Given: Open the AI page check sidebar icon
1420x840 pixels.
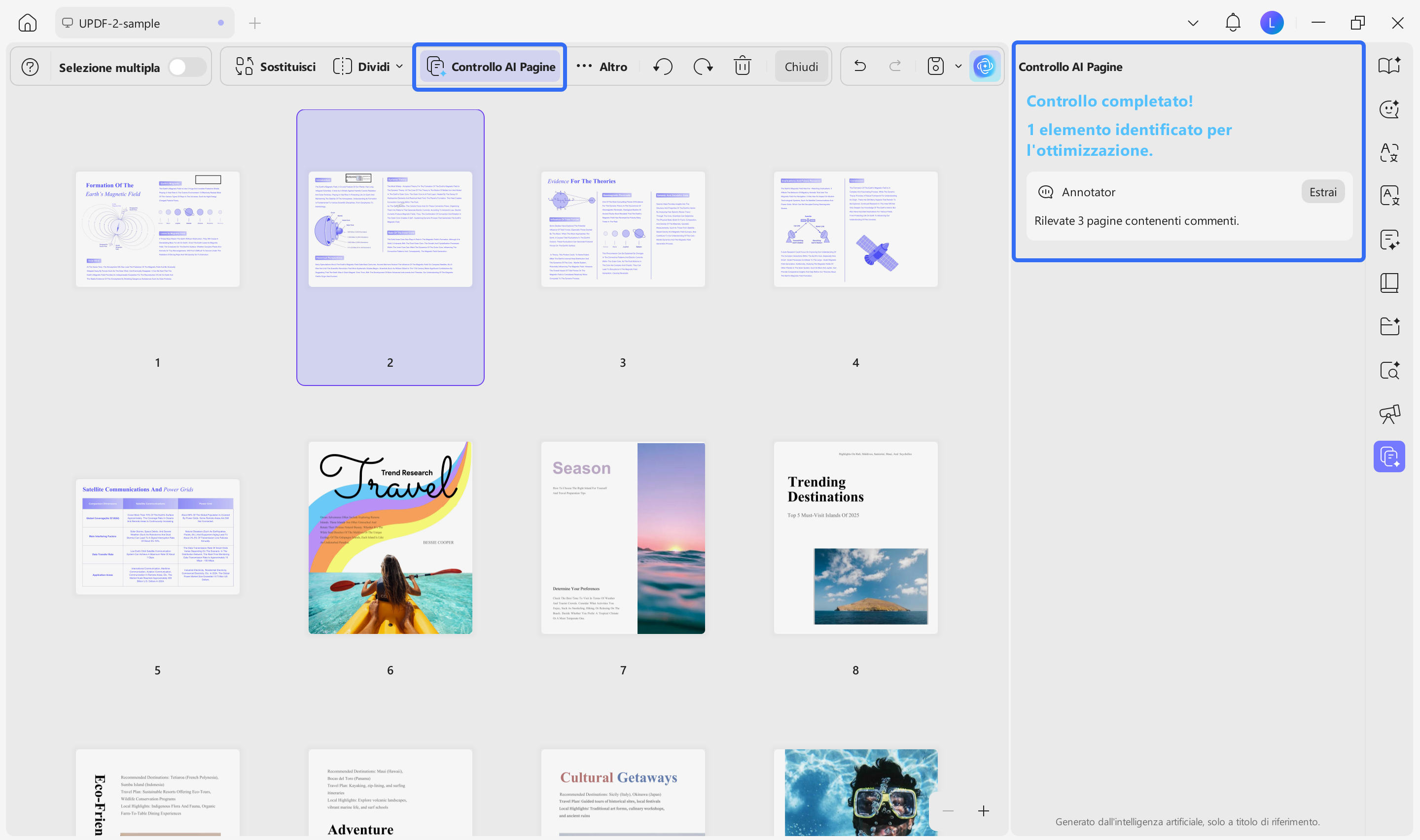Looking at the screenshot, I should tap(1389, 457).
